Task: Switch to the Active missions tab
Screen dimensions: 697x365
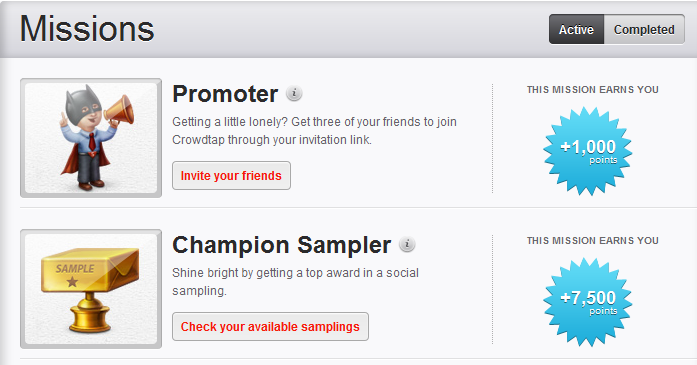Action: 576,29
